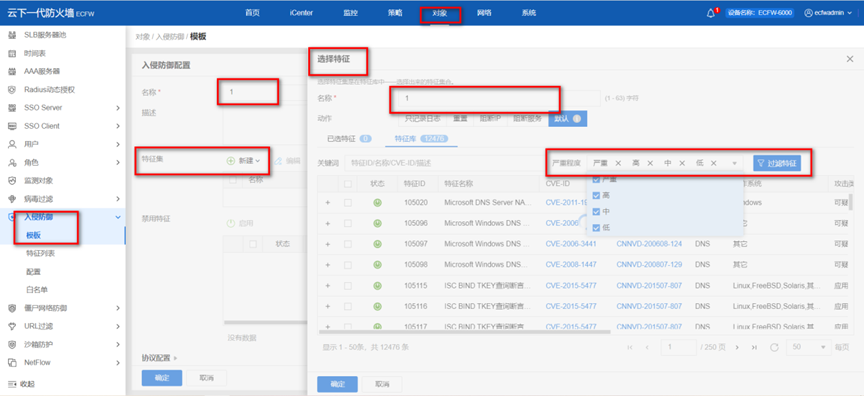Expand row 105020 with plus icon
This screenshot has height=396, width=864.
[328, 203]
